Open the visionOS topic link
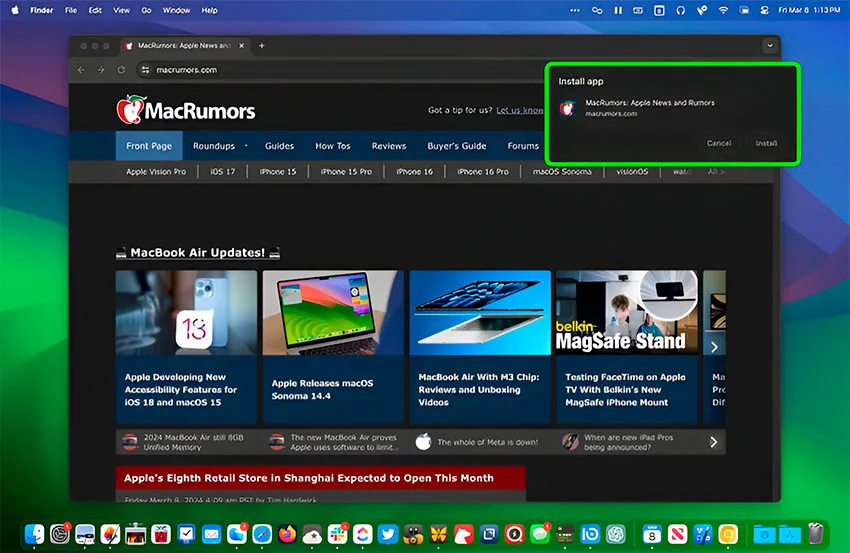 [x=632, y=171]
